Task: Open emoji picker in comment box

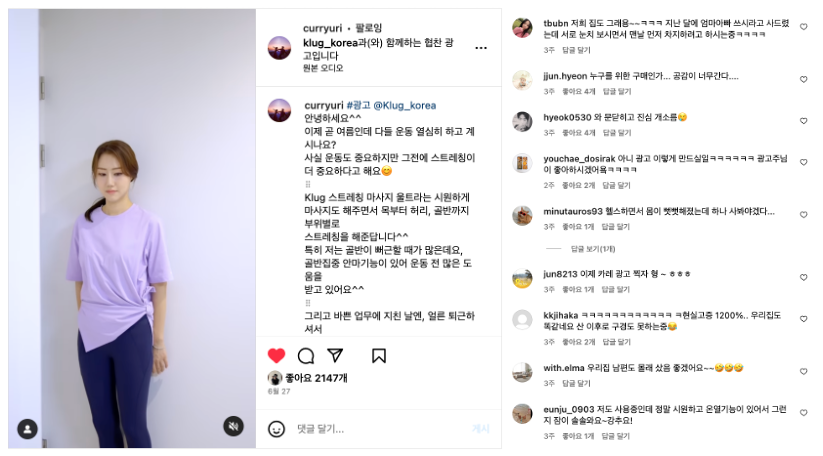Action: [276, 429]
